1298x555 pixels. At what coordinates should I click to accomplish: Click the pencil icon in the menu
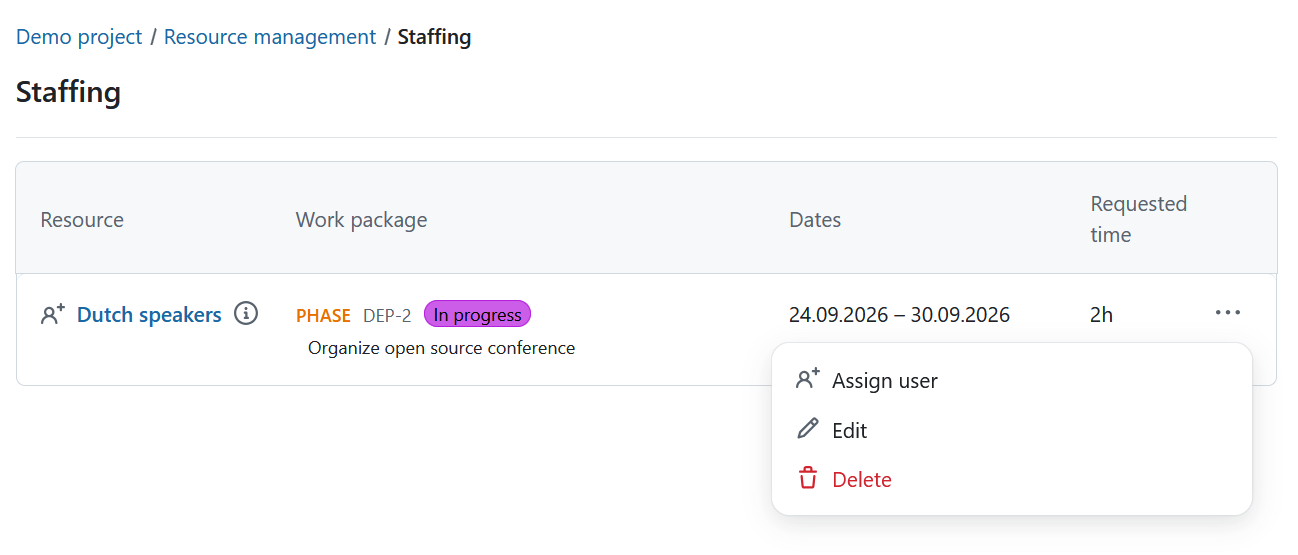(x=807, y=429)
